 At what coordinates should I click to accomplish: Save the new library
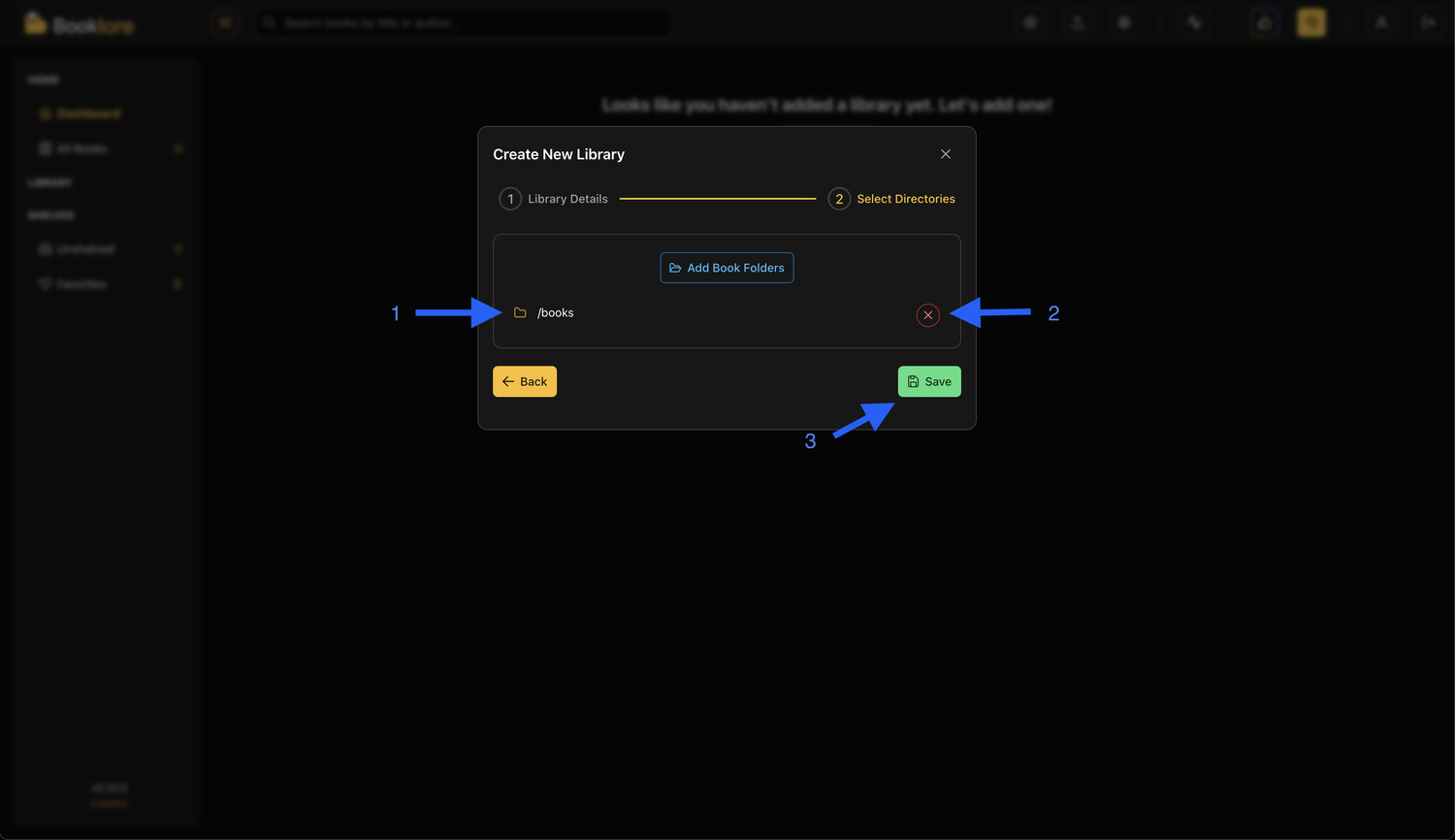(x=929, y=381)
